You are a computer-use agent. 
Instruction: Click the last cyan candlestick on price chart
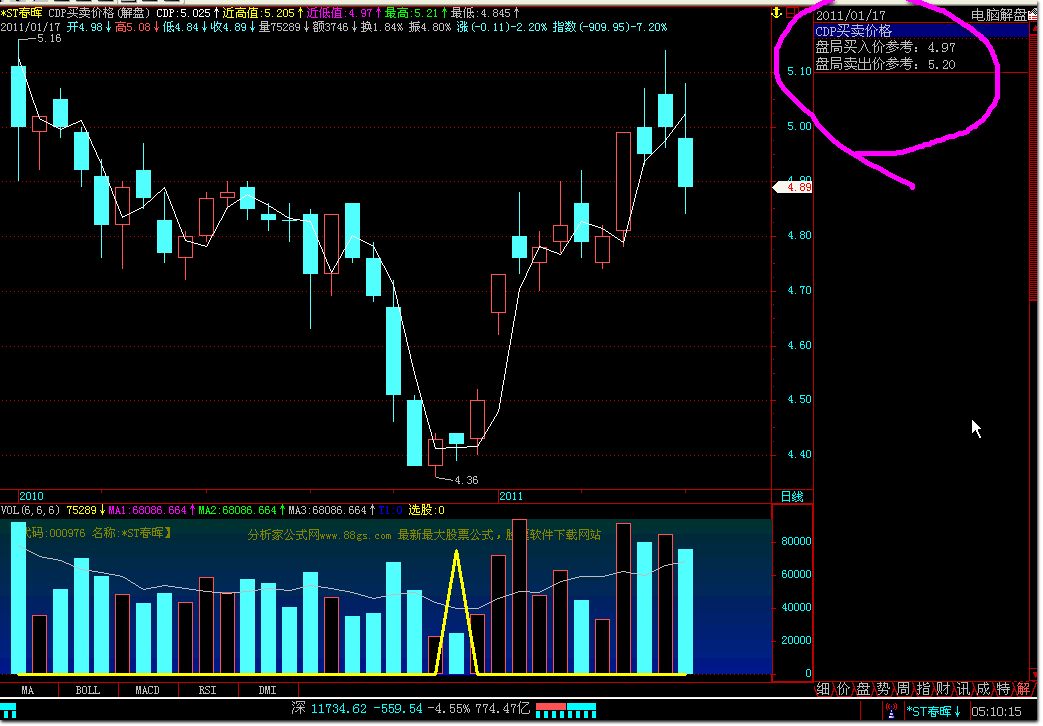point(686,162)
